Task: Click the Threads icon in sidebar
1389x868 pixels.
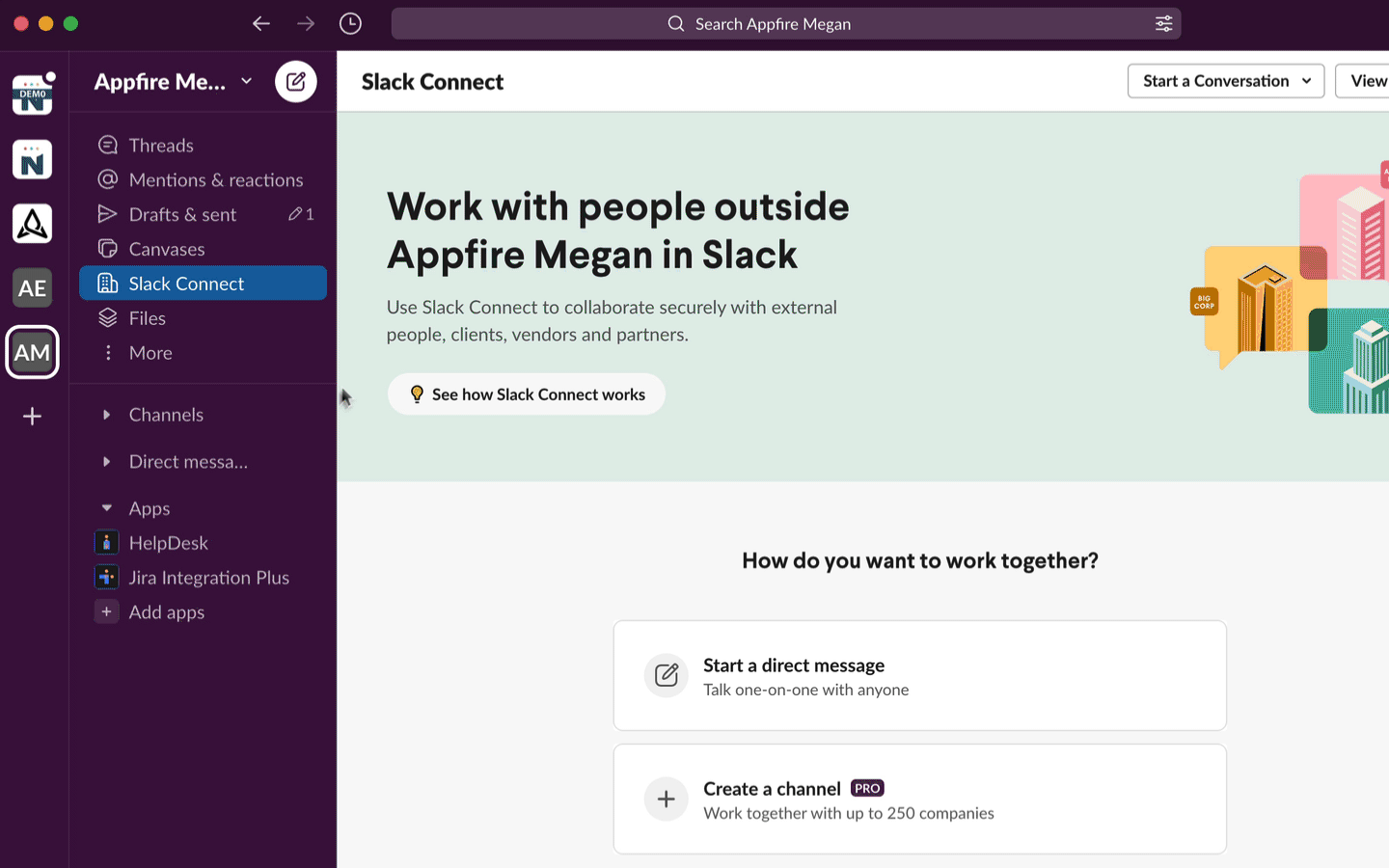Action: tap(108, 145)
